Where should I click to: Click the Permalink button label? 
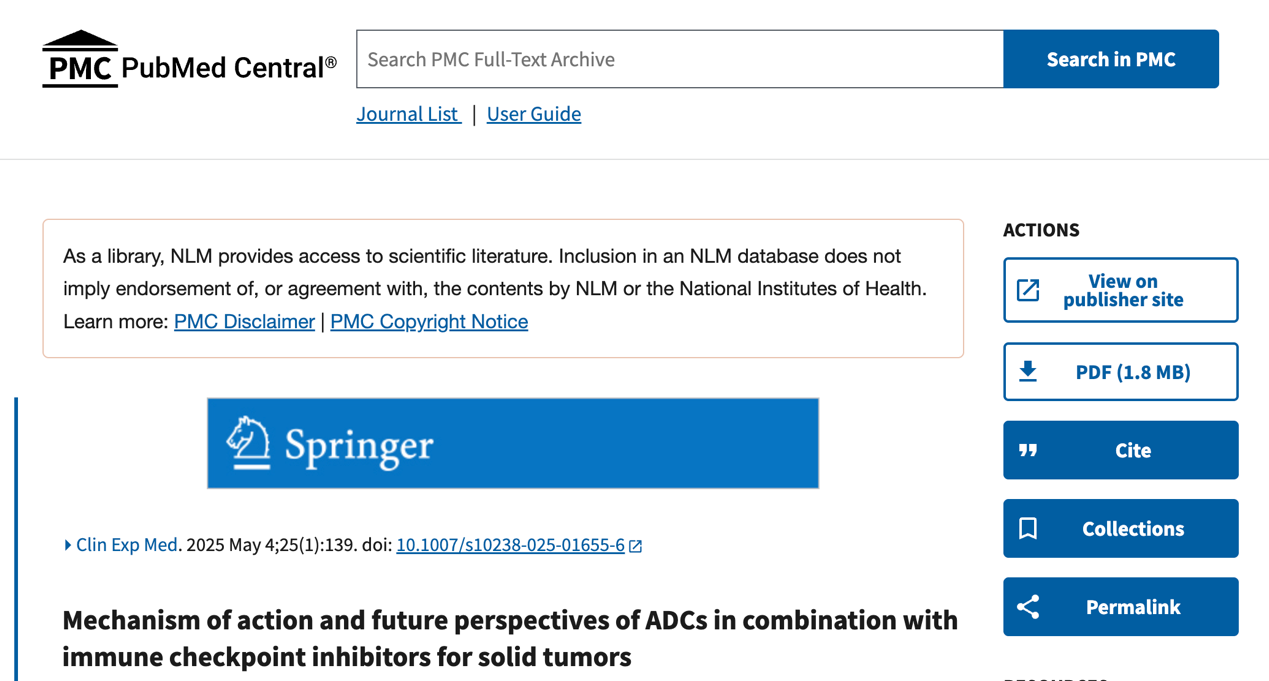pyautogui.click(x=1133, y=607)
